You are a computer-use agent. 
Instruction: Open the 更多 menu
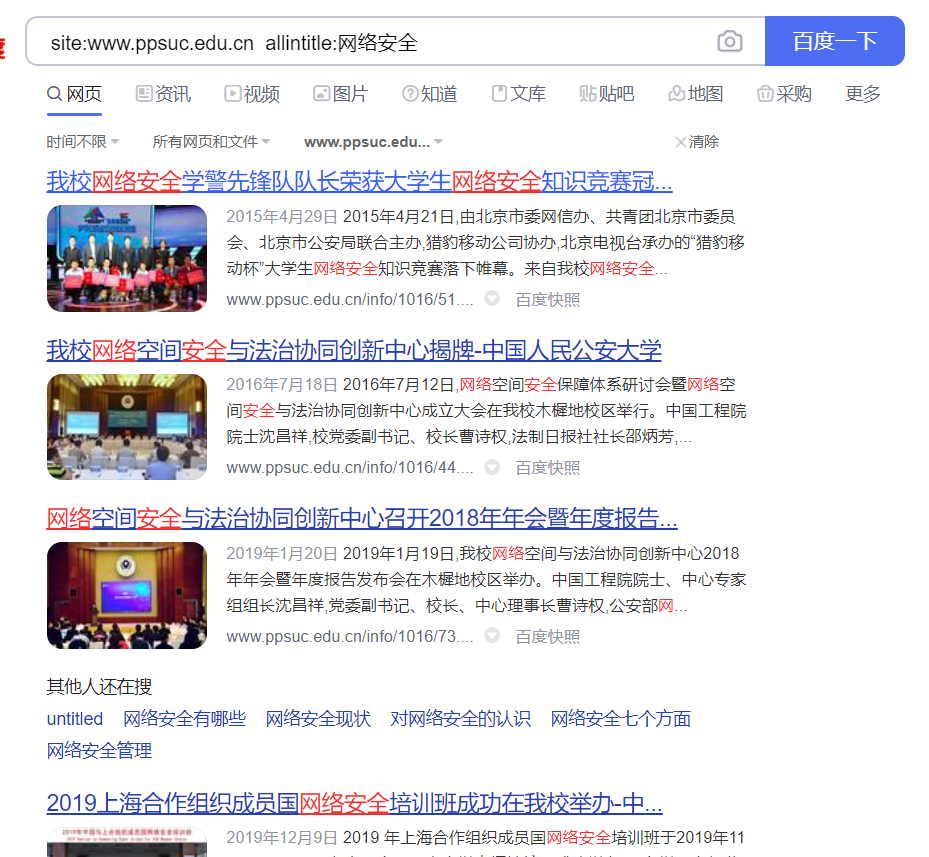[863, 94]
